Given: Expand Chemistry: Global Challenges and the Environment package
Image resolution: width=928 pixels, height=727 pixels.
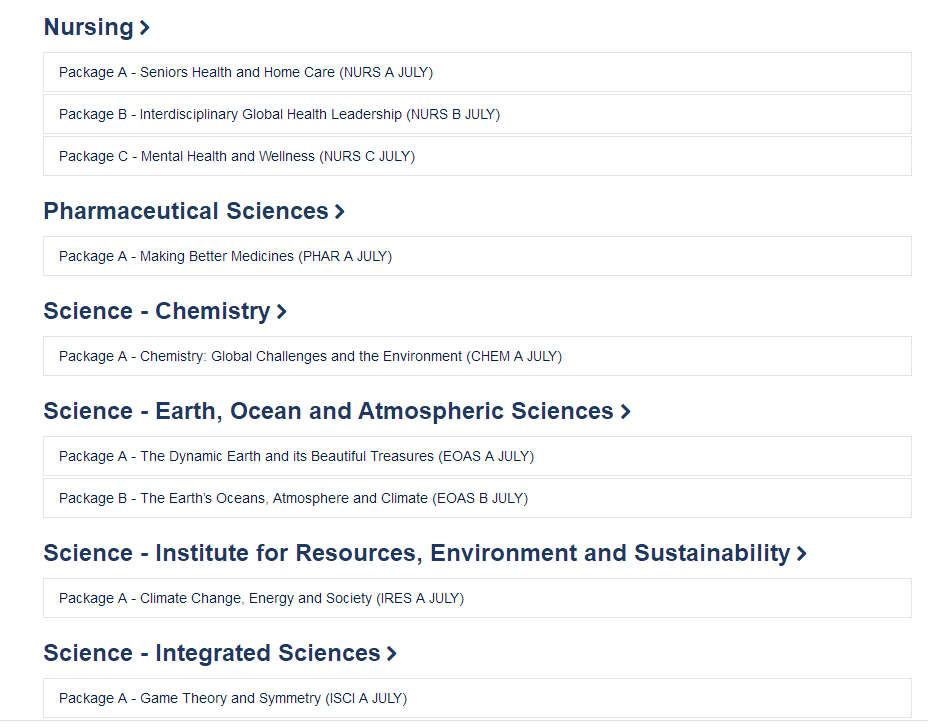Looking at the screenshot, I should click(x=477, y=356).
